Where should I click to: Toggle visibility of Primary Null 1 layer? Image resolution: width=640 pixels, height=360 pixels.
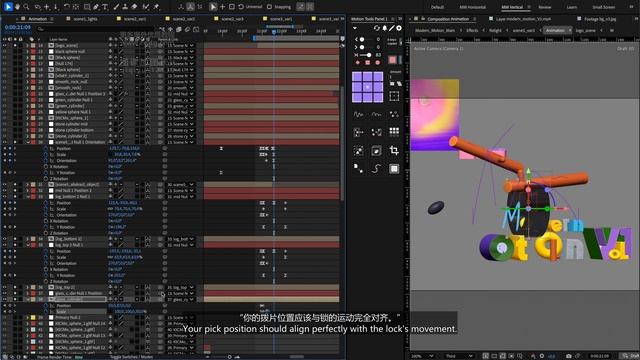click(4, 317)
